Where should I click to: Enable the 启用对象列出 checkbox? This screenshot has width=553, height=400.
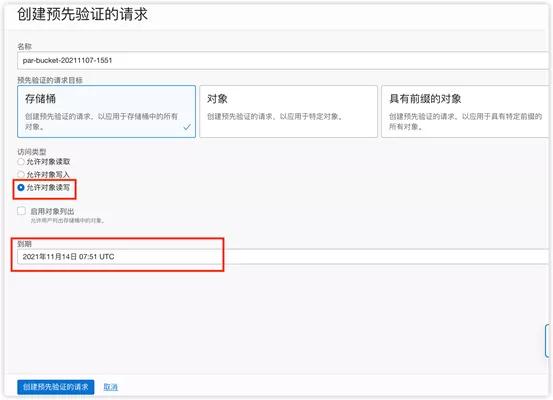22,211
